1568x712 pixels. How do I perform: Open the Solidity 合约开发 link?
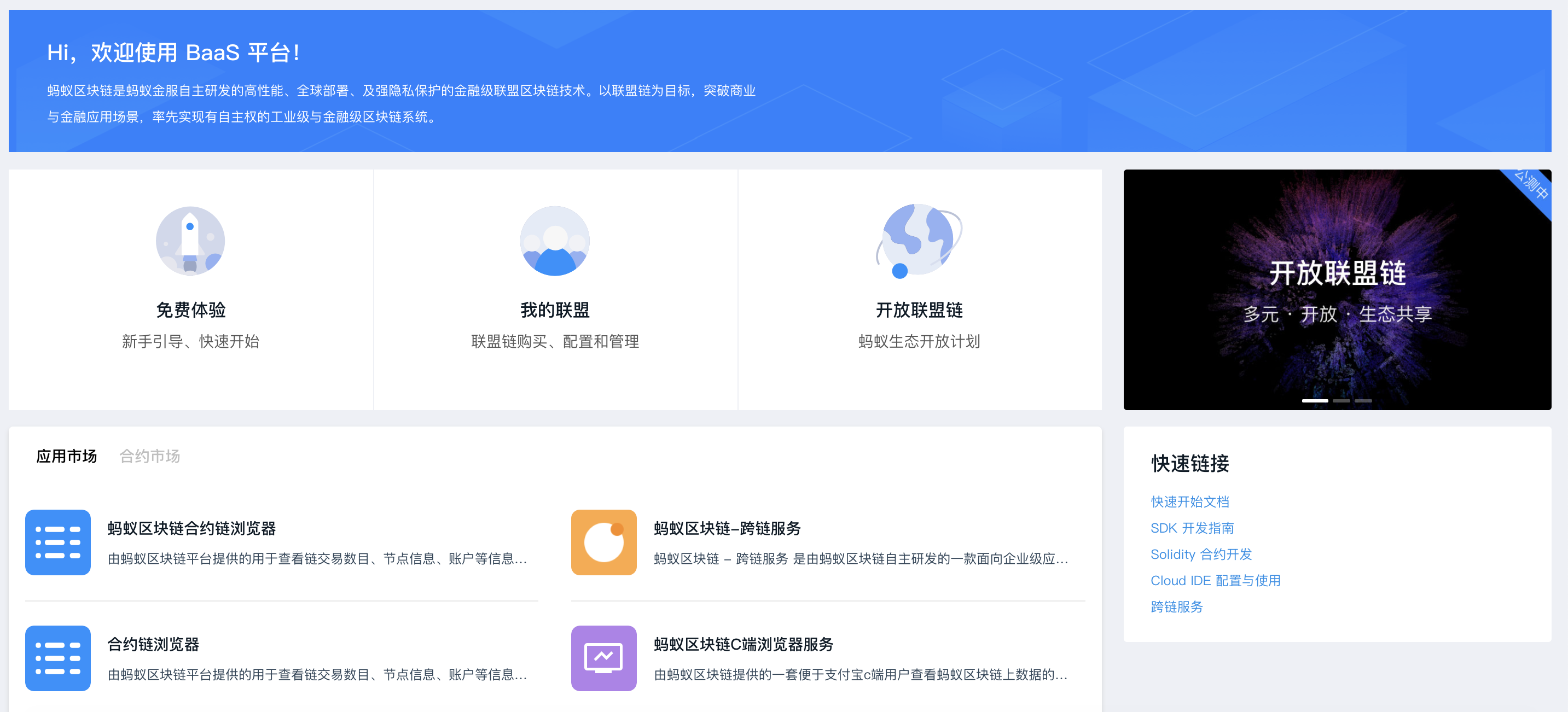(1200, 554)
